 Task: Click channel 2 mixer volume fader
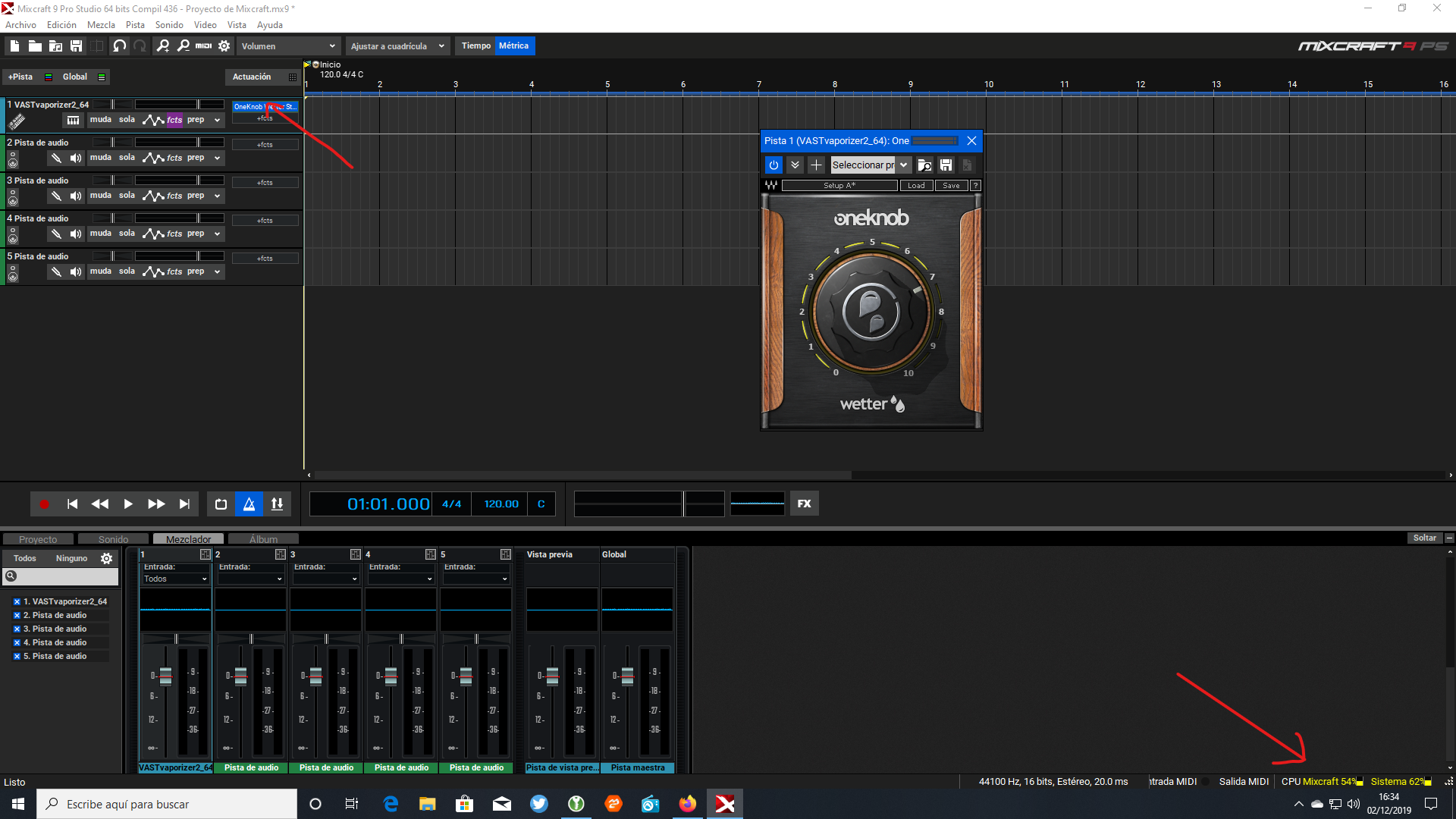(240, 676)
